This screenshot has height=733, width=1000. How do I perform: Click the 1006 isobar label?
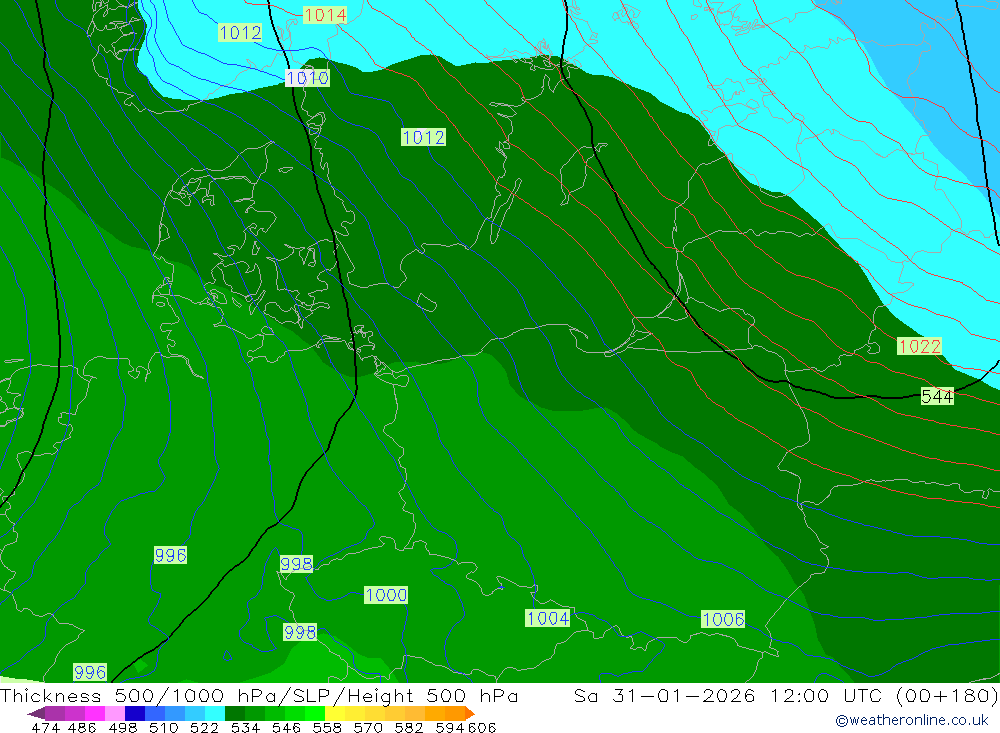[723, 619]
